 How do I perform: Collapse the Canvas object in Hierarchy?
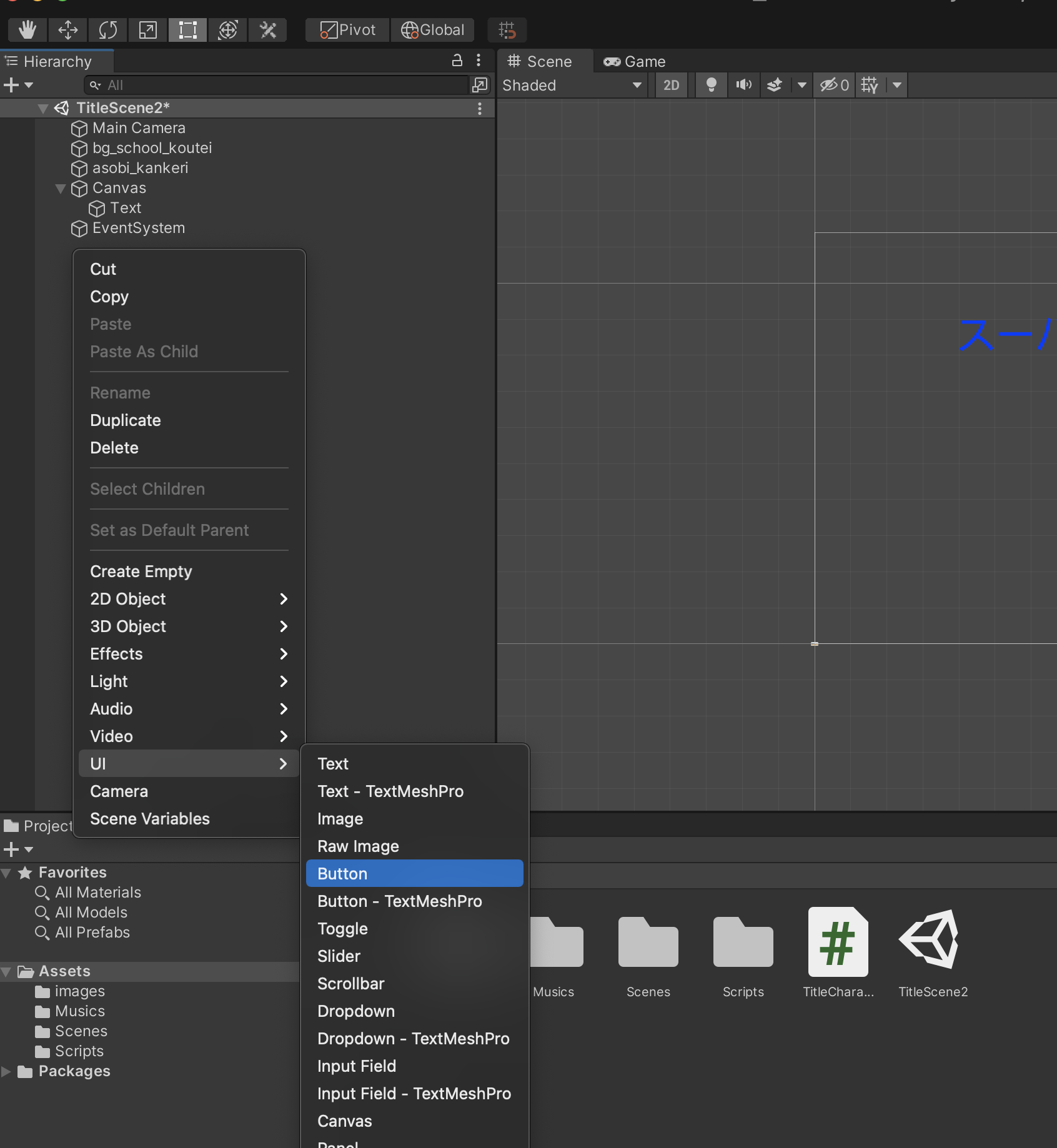61,188
